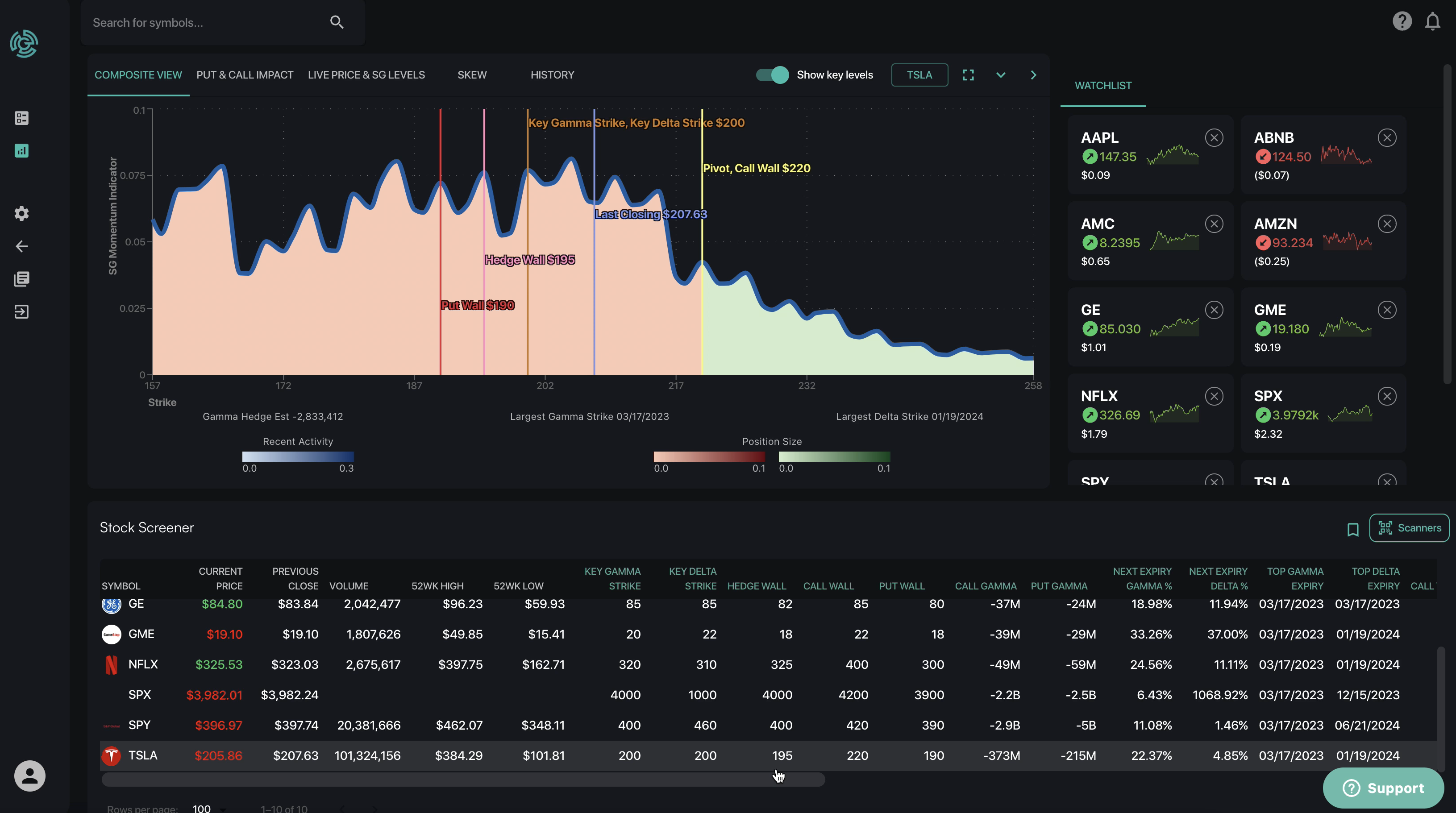Open the History tab
Screen dimensions: 1456x813
pos(552,75)
